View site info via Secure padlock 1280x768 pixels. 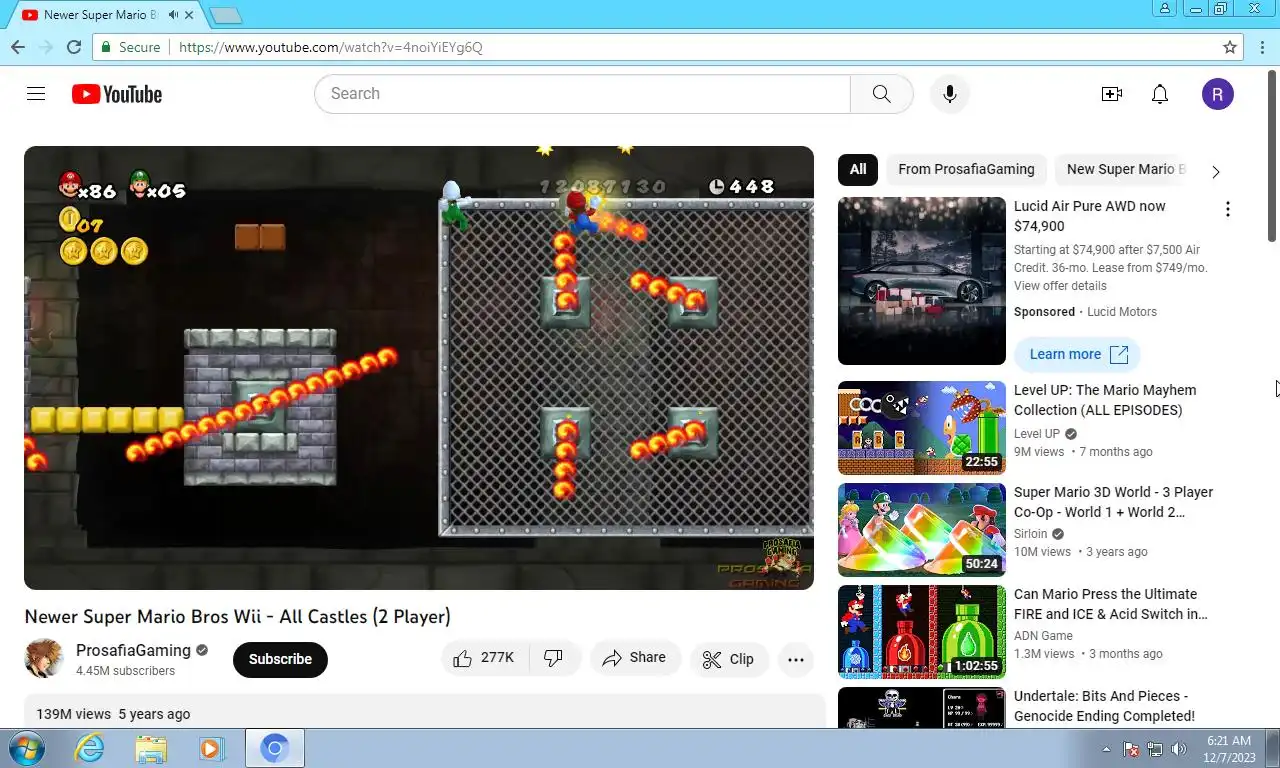[x=130, y=47]
